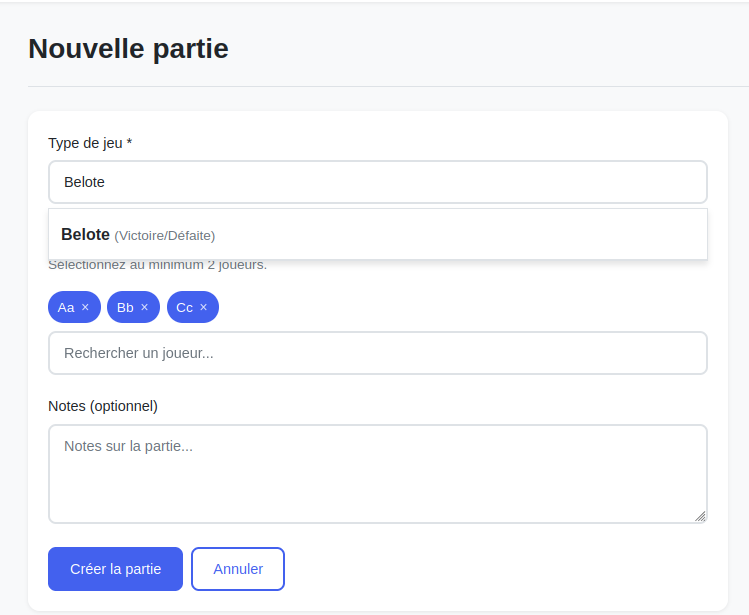749x615 pixels.
Task: Click the Notes (optionnel) label
Action: (x=103, y=406)
